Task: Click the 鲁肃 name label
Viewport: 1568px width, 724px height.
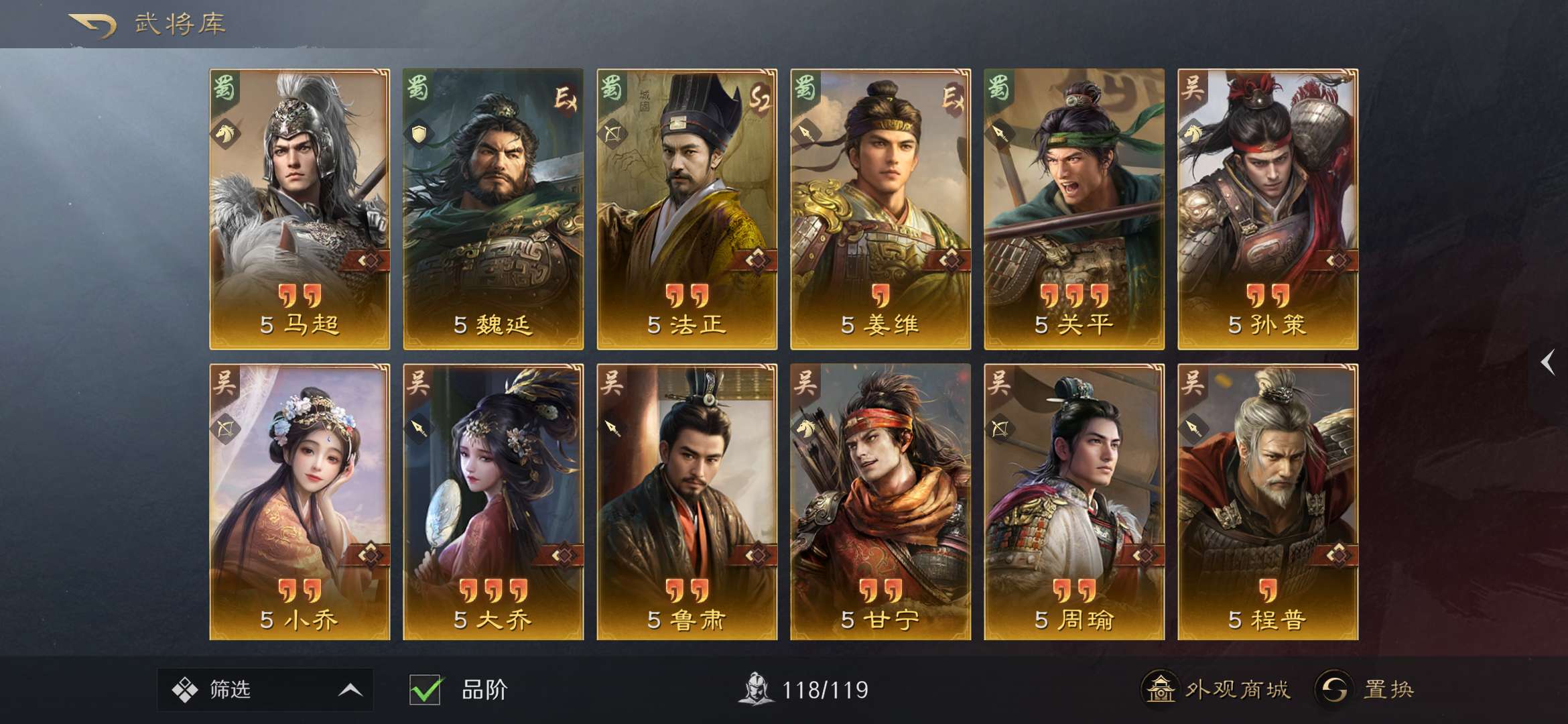Action: coord(698,620)
